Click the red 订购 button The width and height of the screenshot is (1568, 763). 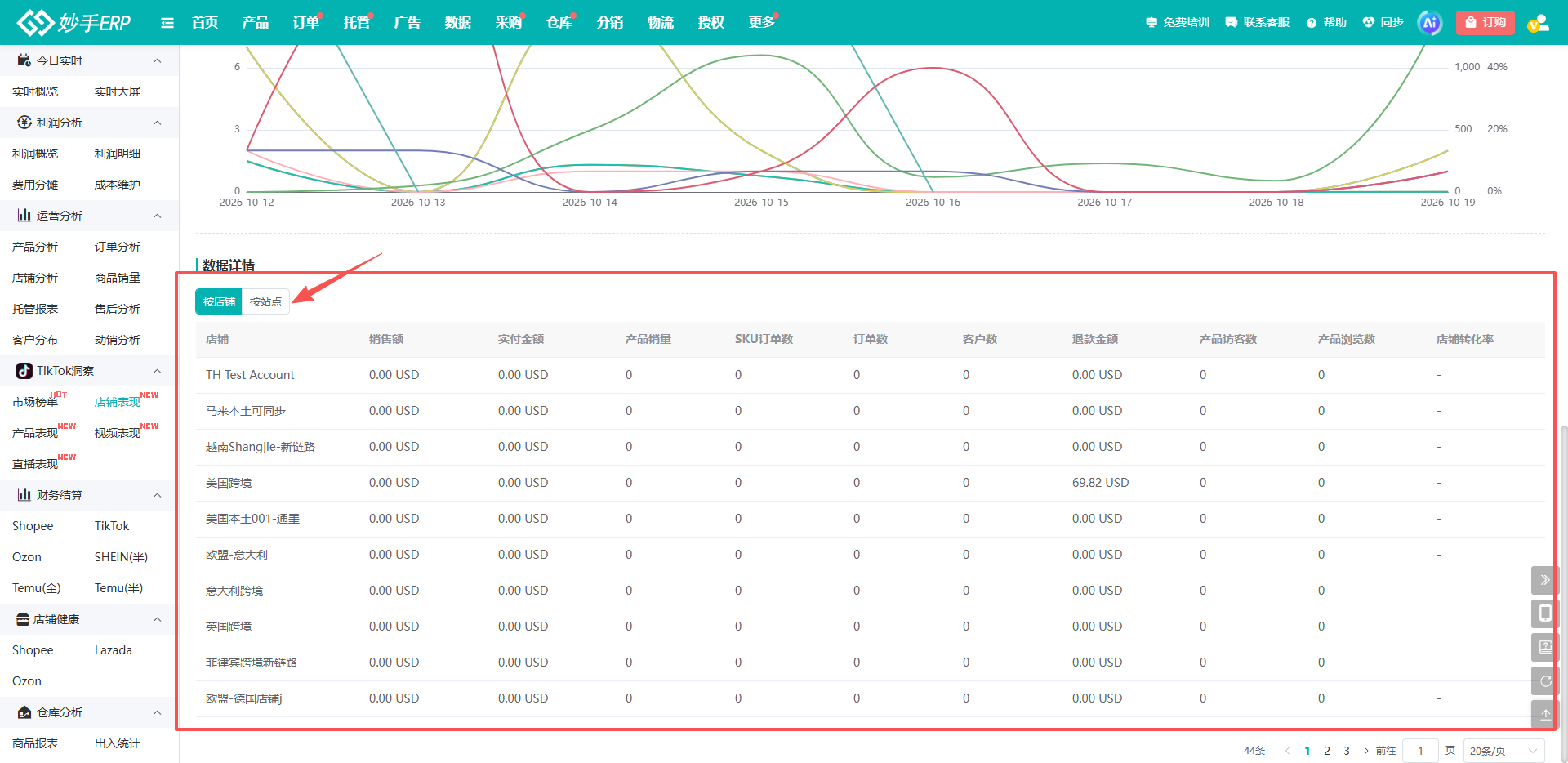1486,23
